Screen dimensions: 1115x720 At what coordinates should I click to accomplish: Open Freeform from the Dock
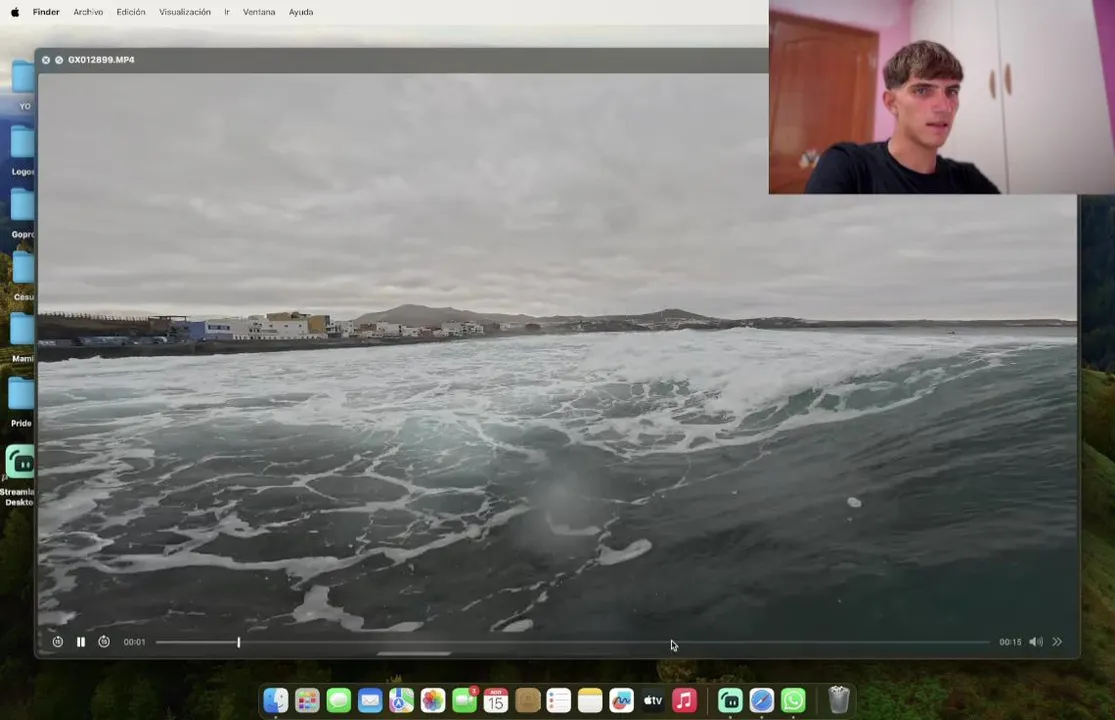click(621, 701)
